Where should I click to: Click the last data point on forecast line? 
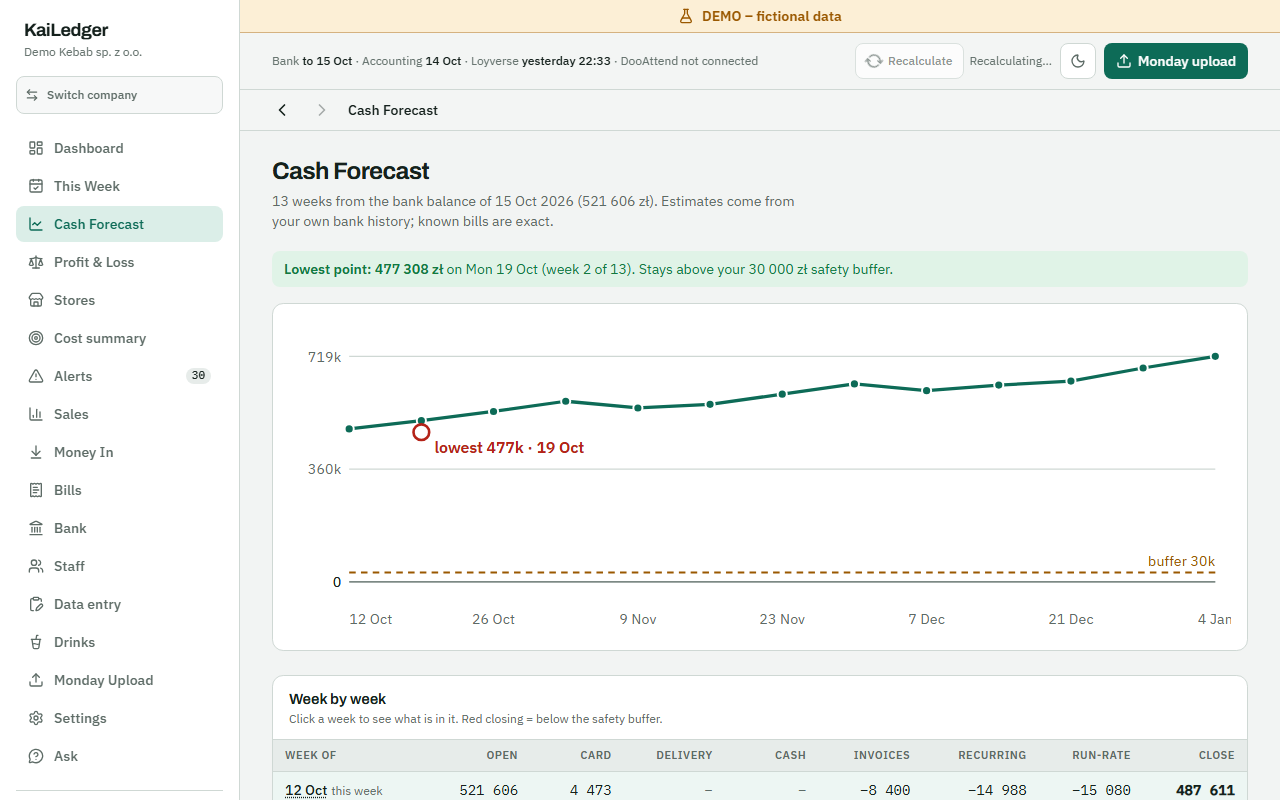1215,356
